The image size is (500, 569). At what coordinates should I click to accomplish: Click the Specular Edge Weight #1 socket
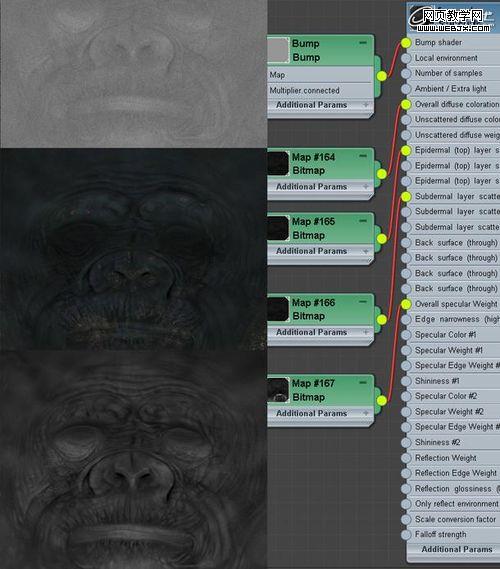click(406, 365)
